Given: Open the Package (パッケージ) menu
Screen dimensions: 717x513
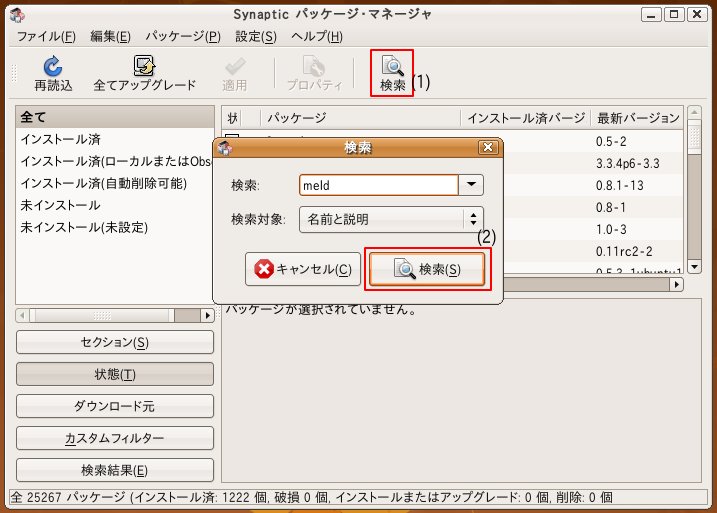Looking at the screenshot, I should coord(184,37).
